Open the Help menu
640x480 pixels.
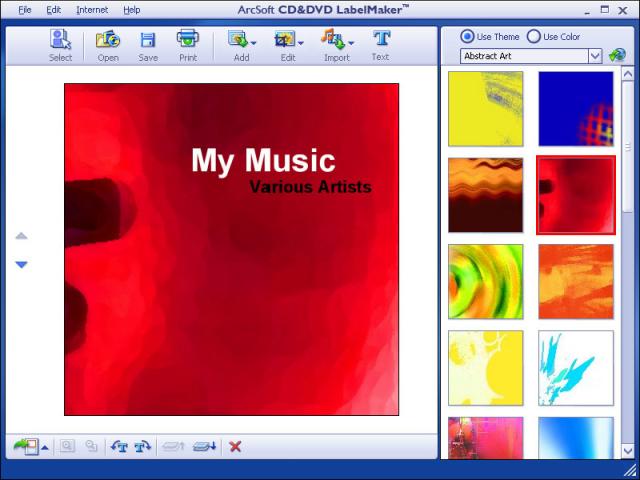pyautogui.click(x=131, y=10)
